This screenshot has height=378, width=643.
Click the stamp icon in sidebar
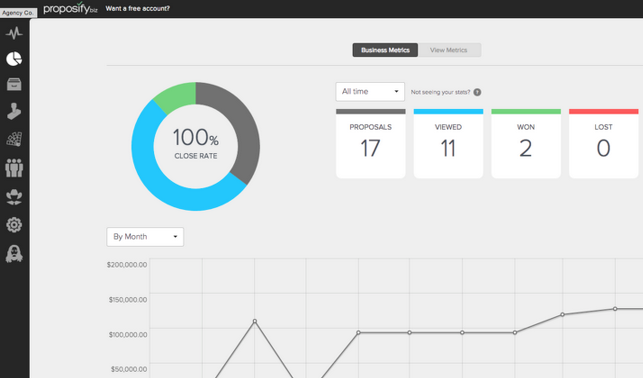(x=14, y=111)
